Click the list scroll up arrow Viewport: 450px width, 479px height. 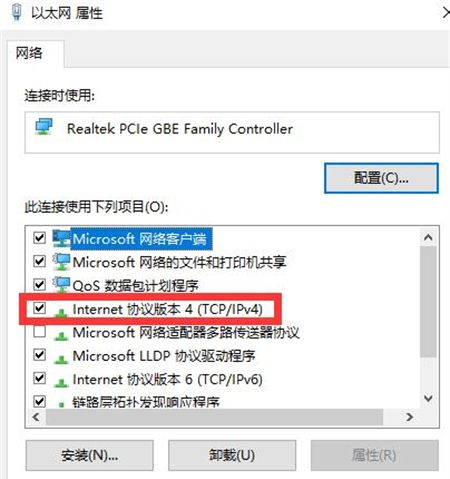[428, 238]
